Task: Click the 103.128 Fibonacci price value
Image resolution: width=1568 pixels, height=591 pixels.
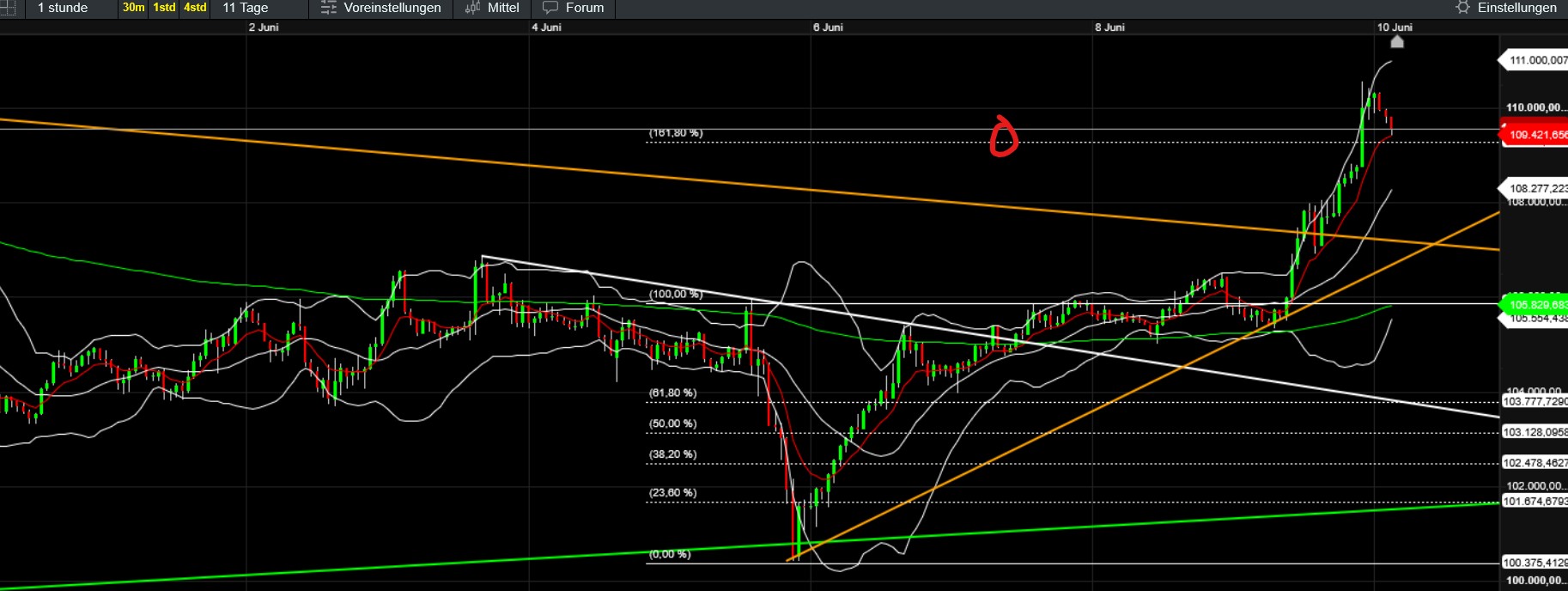Action: click(1535, 432)
